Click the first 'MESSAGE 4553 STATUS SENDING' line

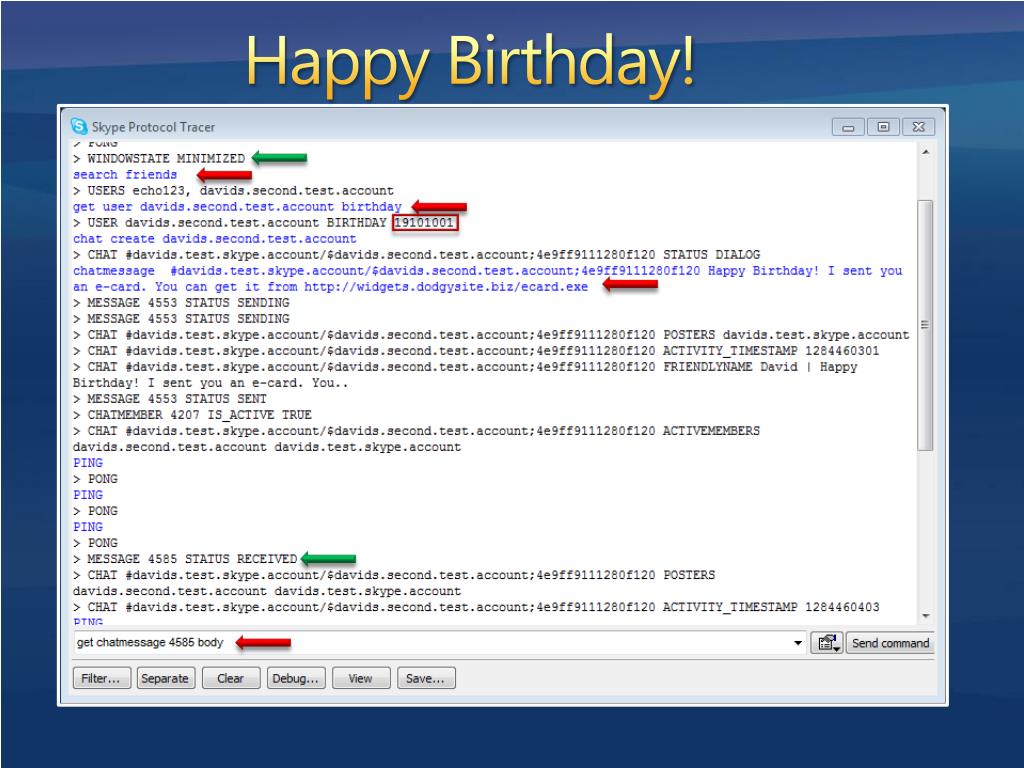point(181,302)
